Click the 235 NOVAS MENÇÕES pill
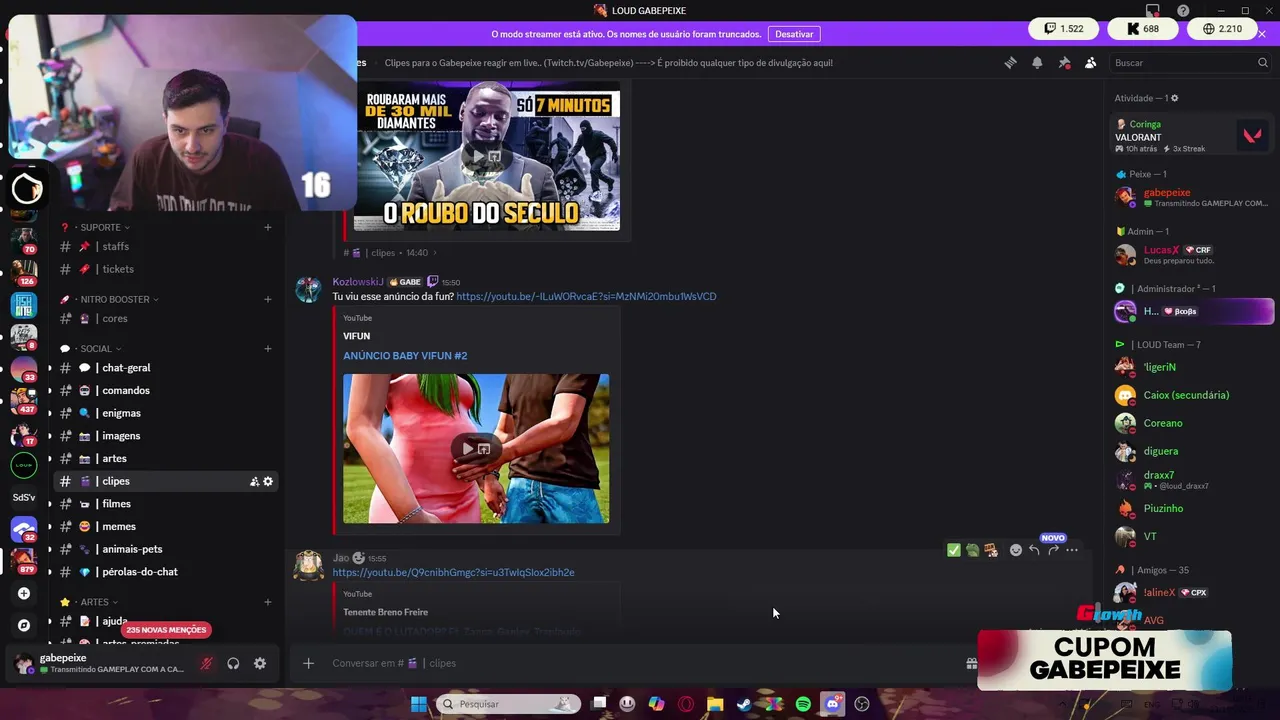Viewport: 1280px width, 720px height. 167,630
